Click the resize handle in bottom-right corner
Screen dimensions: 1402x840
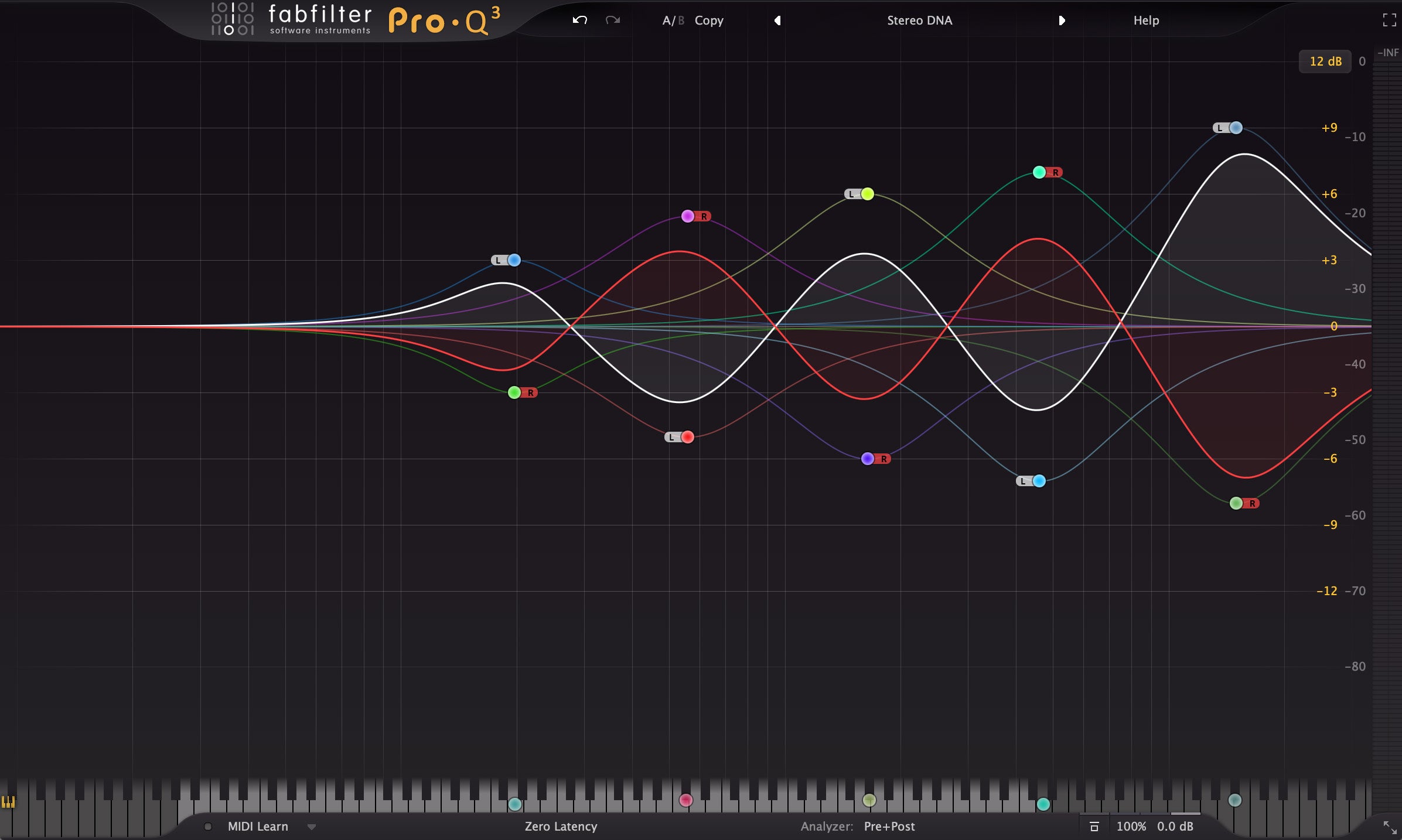coord(1390,827)
